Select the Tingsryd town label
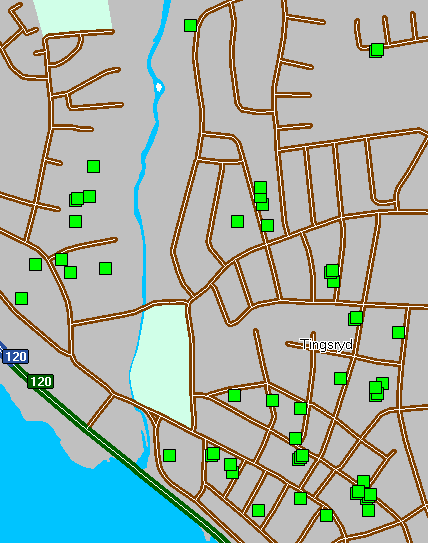The height and width of the screenshot is (543, 428). point(327,345)
